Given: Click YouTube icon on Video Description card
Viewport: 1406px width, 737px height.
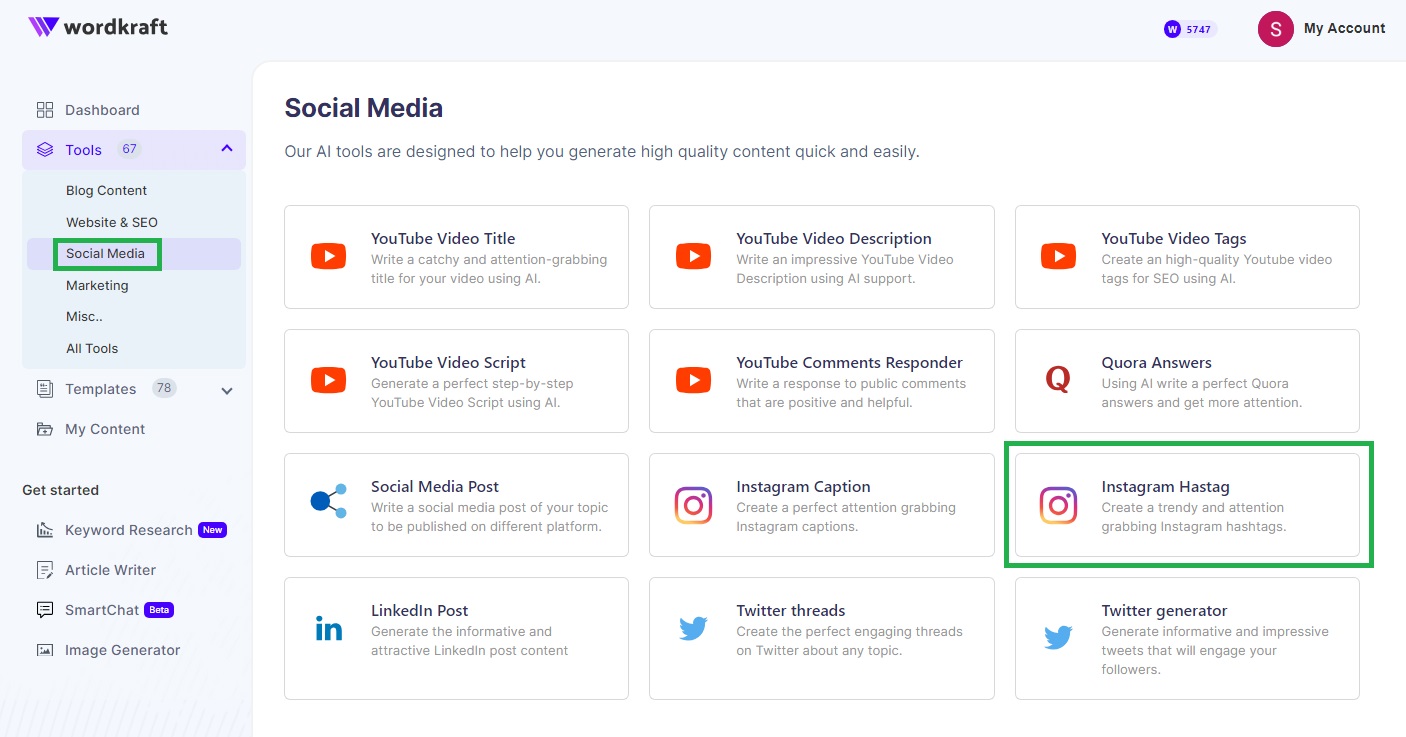Looking at the screenshot, I should (693, 257).
